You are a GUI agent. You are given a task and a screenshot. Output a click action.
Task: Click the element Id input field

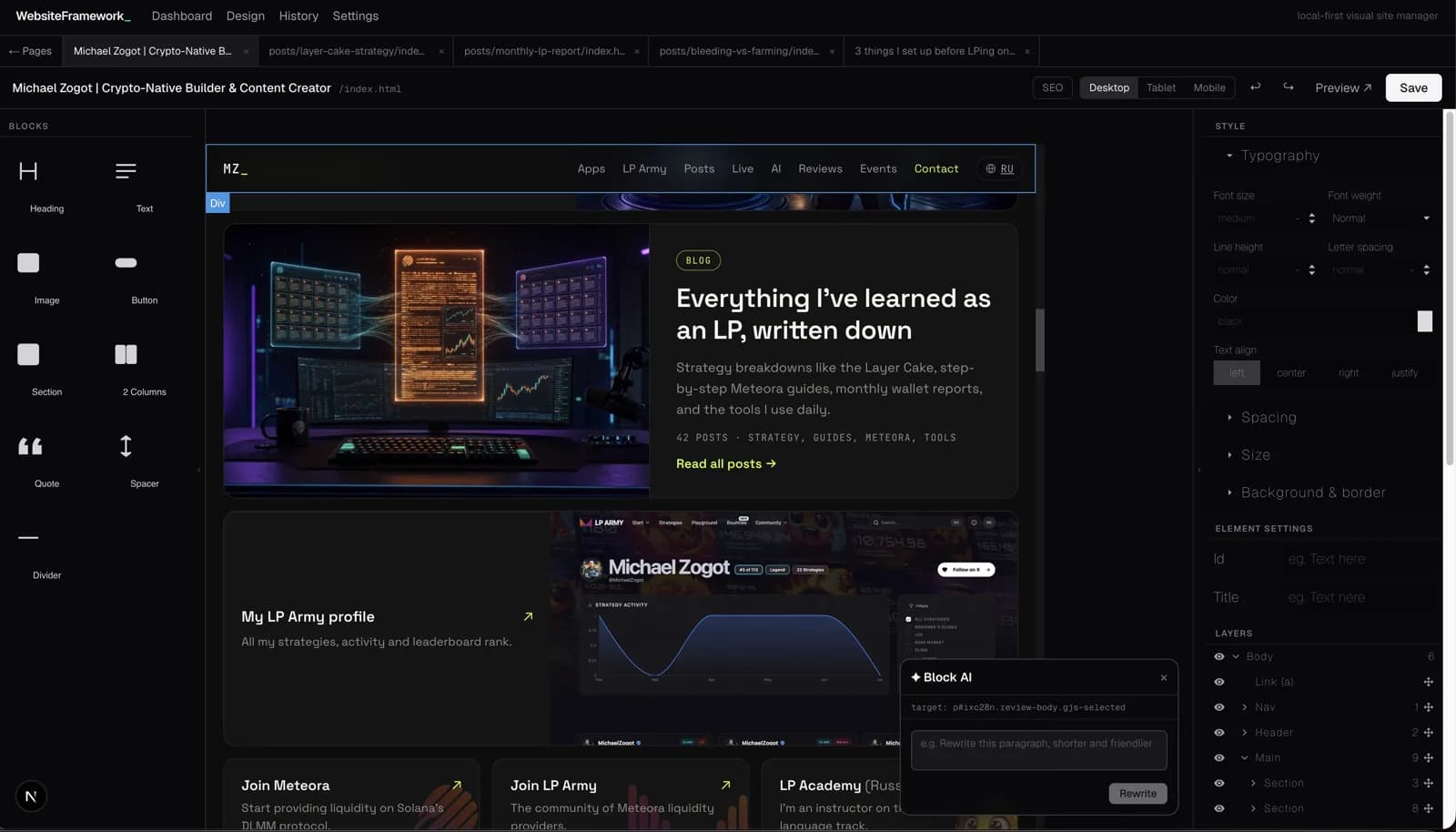(1359, 559)
